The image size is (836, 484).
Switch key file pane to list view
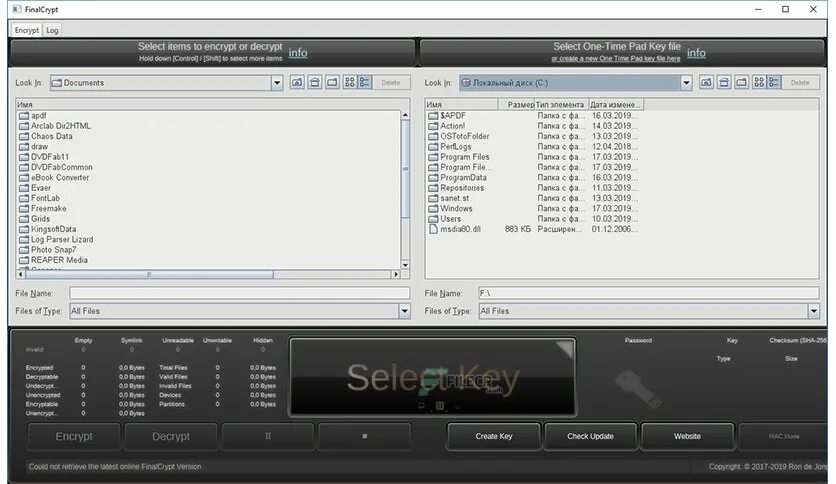pyautogui.click(x=759, y=82)
